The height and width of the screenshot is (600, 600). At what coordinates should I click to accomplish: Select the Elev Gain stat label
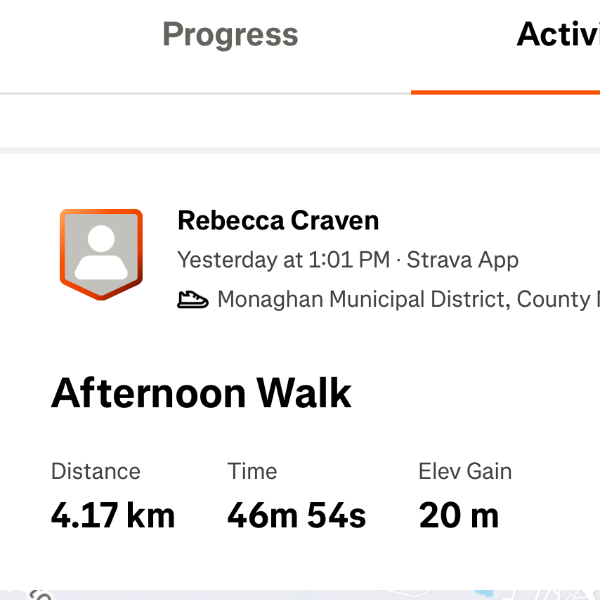[x=465, y=471]
